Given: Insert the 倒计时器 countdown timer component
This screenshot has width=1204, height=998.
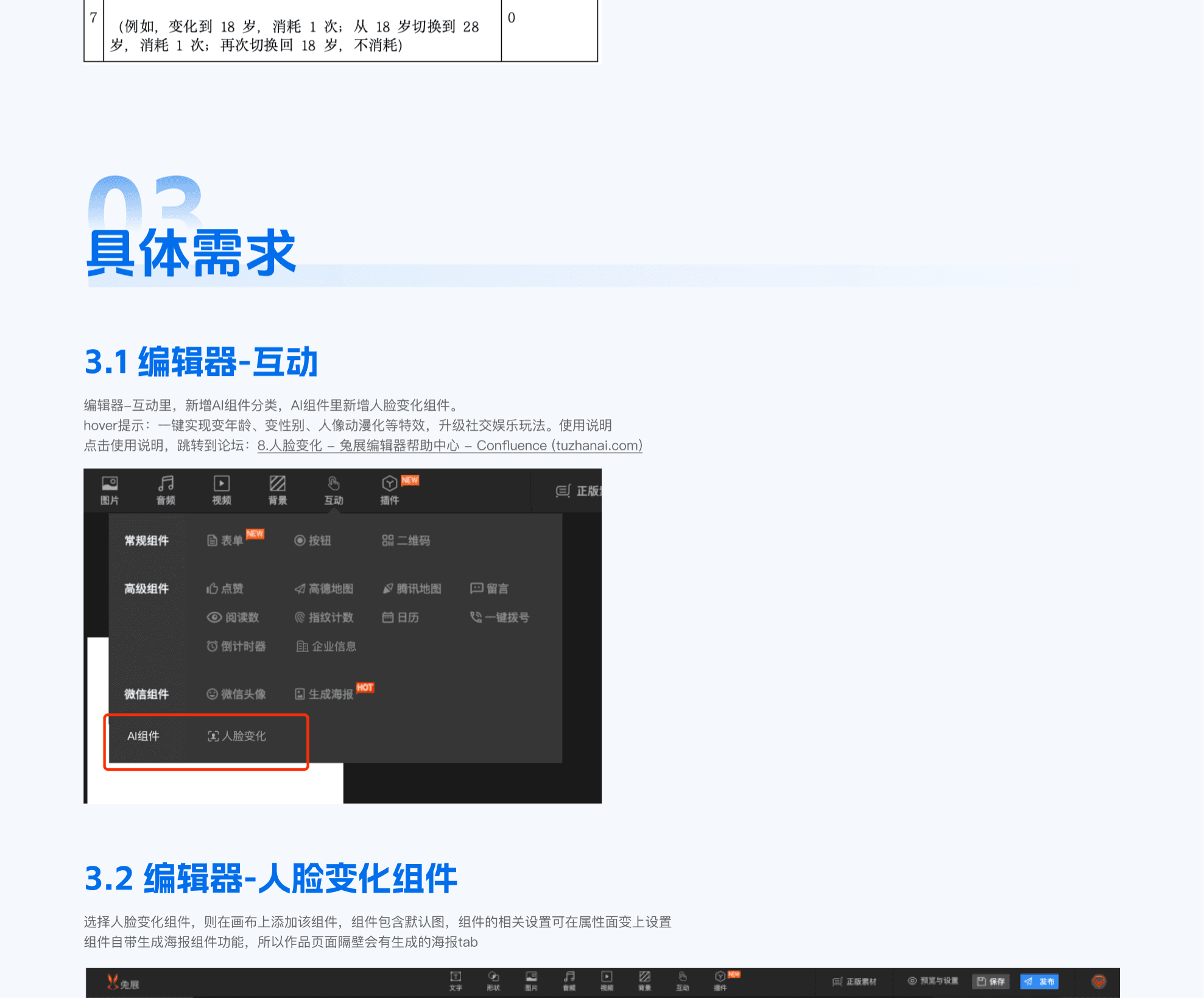Looking at the screenshot, I should point(236,646).
